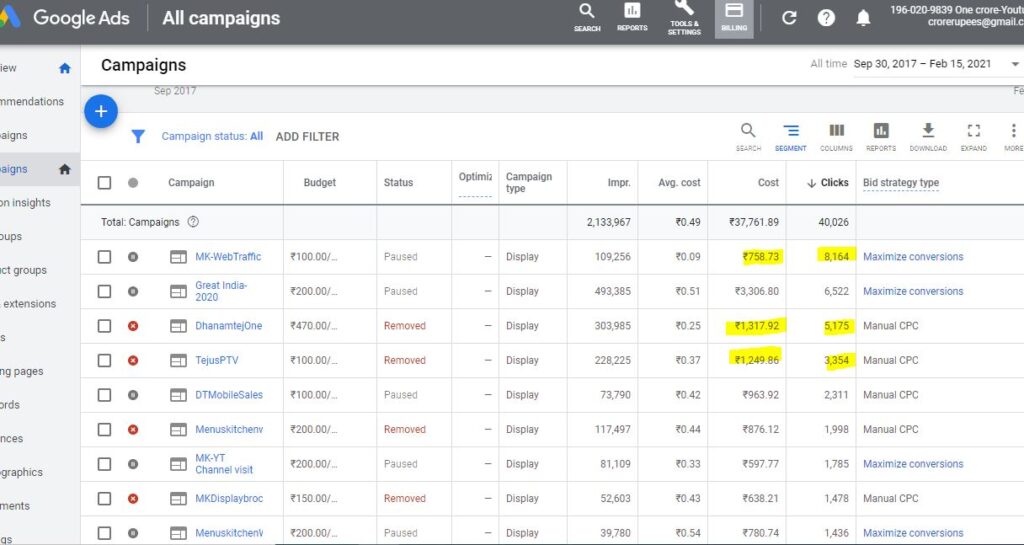This screenshot has width=1024, height=545.
Task: Click the blue plus new campaign button
Action: coord(101,111)
